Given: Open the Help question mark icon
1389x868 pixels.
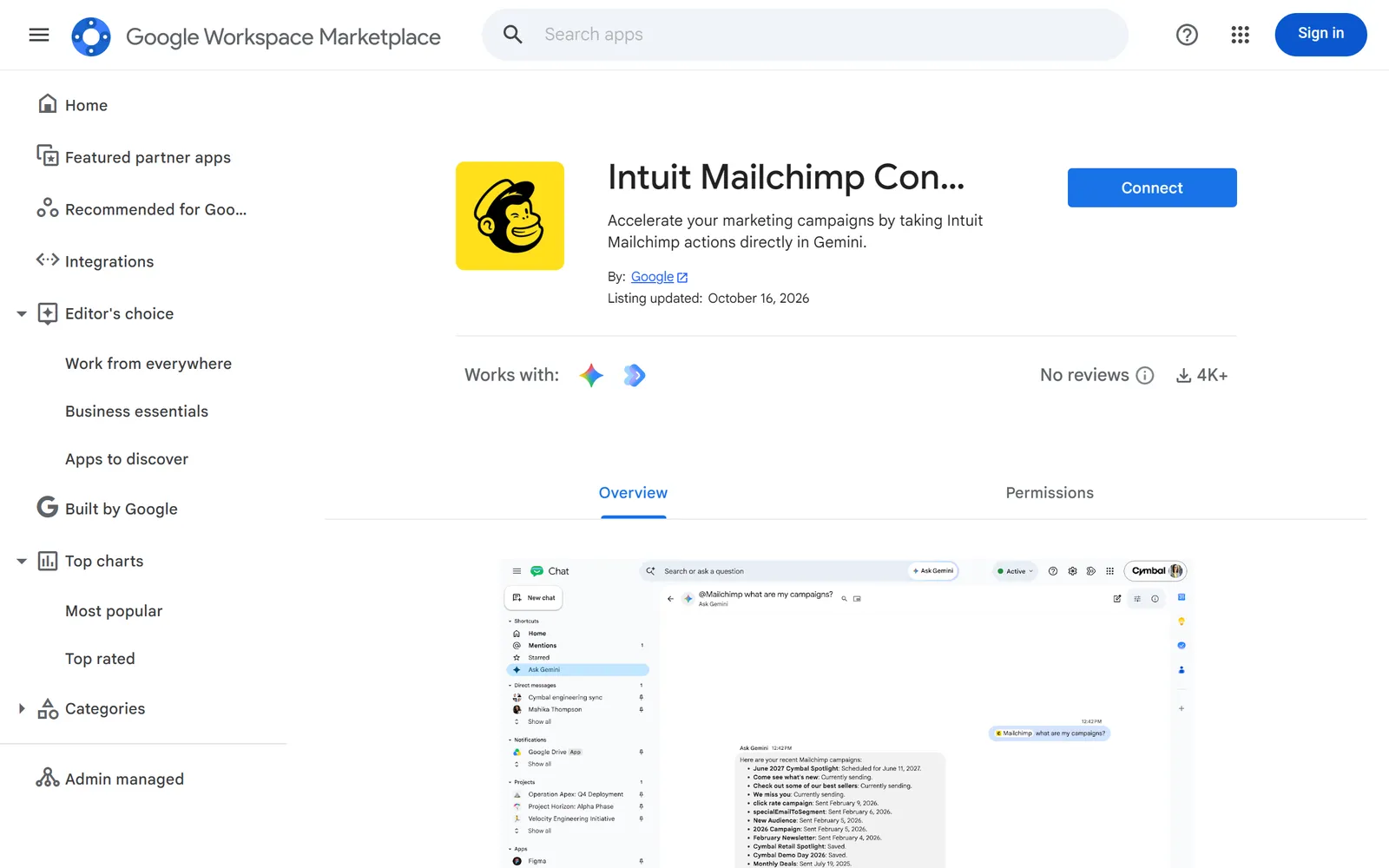Looking at the screenshot, I should [x=1187, y=35].
